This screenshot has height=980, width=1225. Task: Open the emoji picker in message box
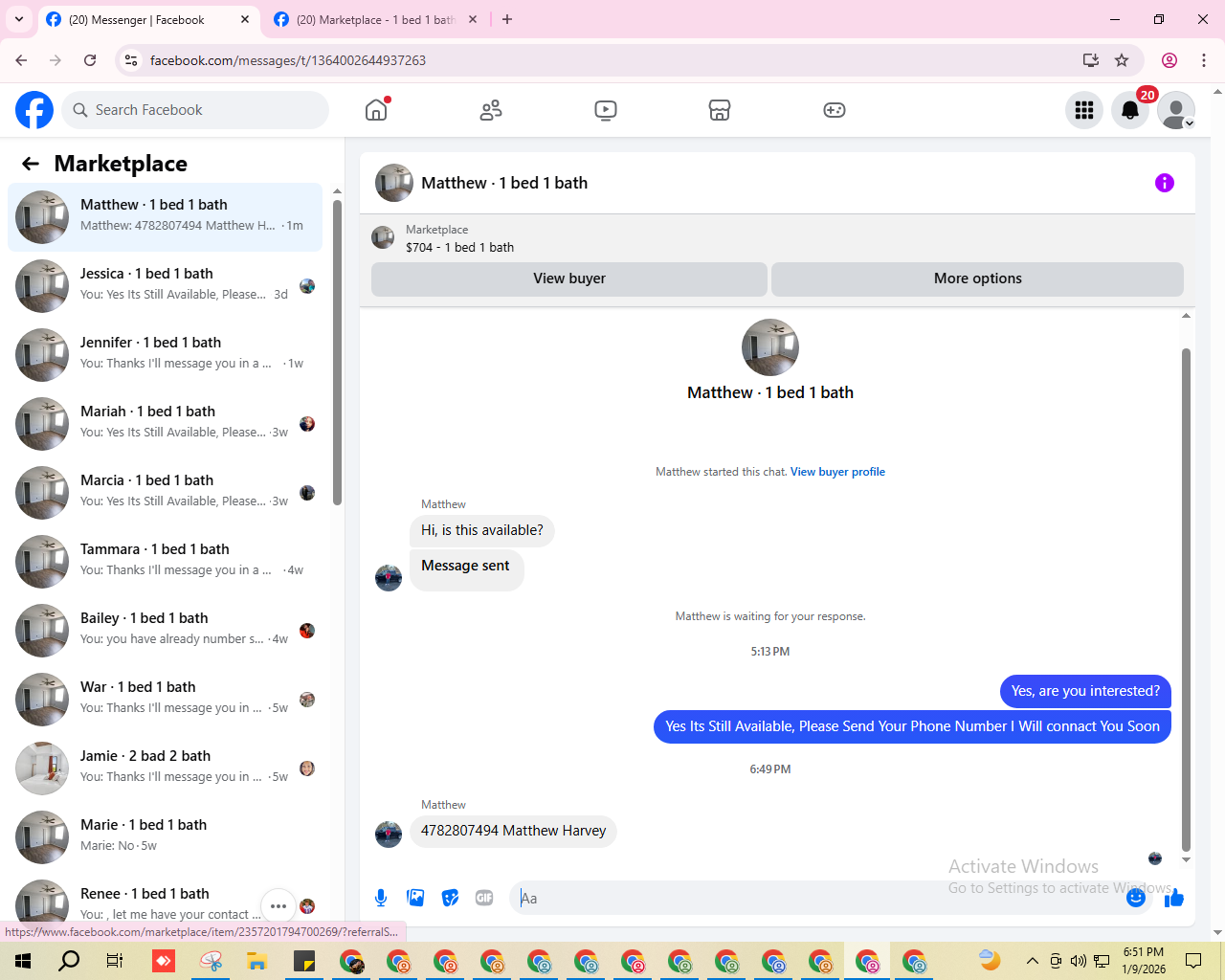pos(1136,898)
